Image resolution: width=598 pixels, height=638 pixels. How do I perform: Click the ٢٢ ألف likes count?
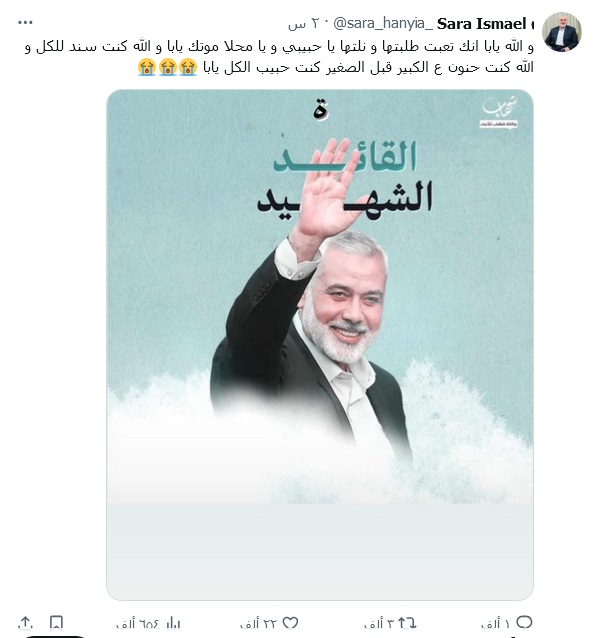point(259,623)
